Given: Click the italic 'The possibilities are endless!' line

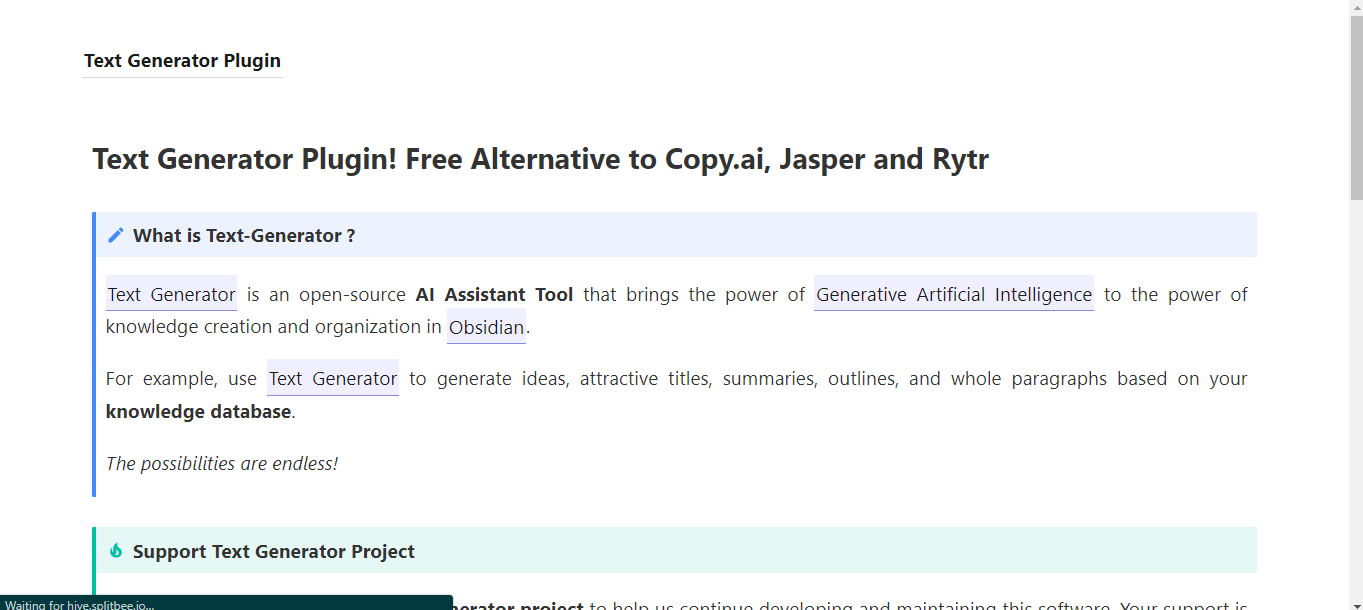Looking at the screenshot, I should 222,463.
